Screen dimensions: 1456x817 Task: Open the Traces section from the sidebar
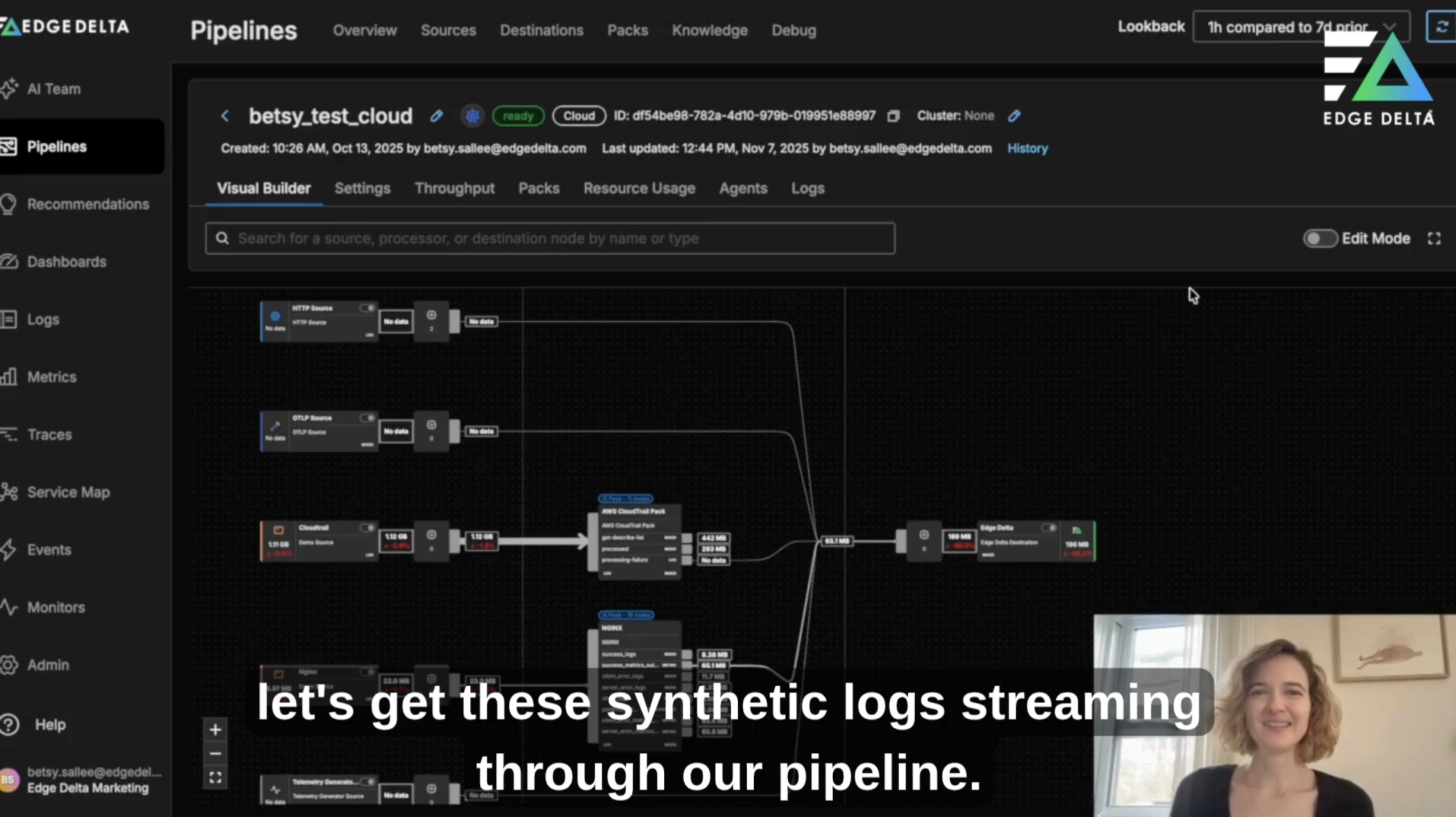[49, 434]
